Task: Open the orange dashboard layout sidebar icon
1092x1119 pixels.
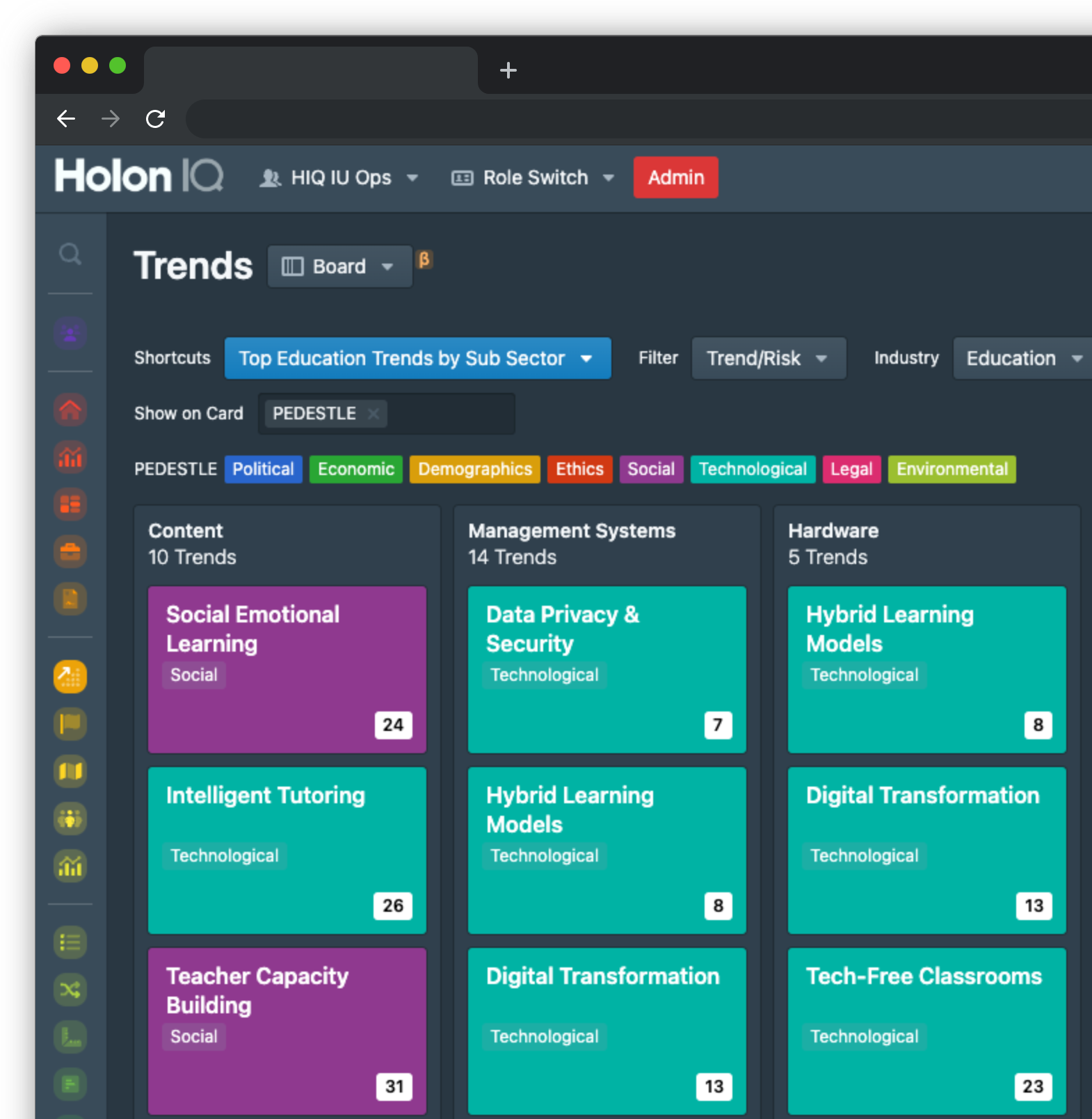Action: click(70, 504)
